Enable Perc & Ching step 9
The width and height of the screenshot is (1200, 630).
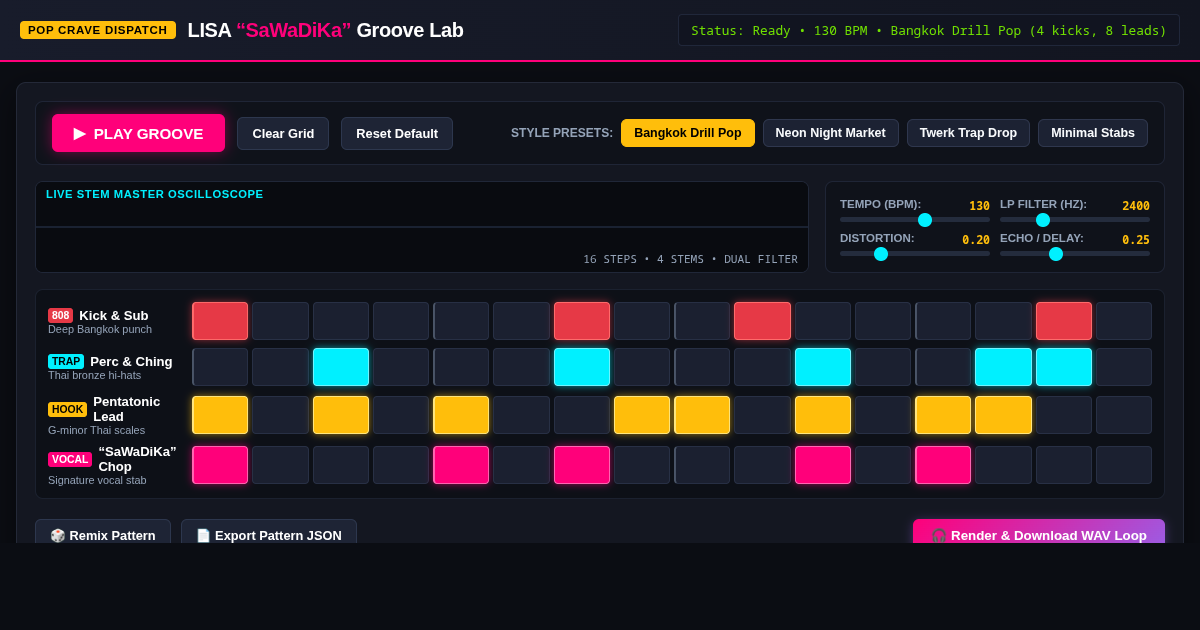point(702,367)
